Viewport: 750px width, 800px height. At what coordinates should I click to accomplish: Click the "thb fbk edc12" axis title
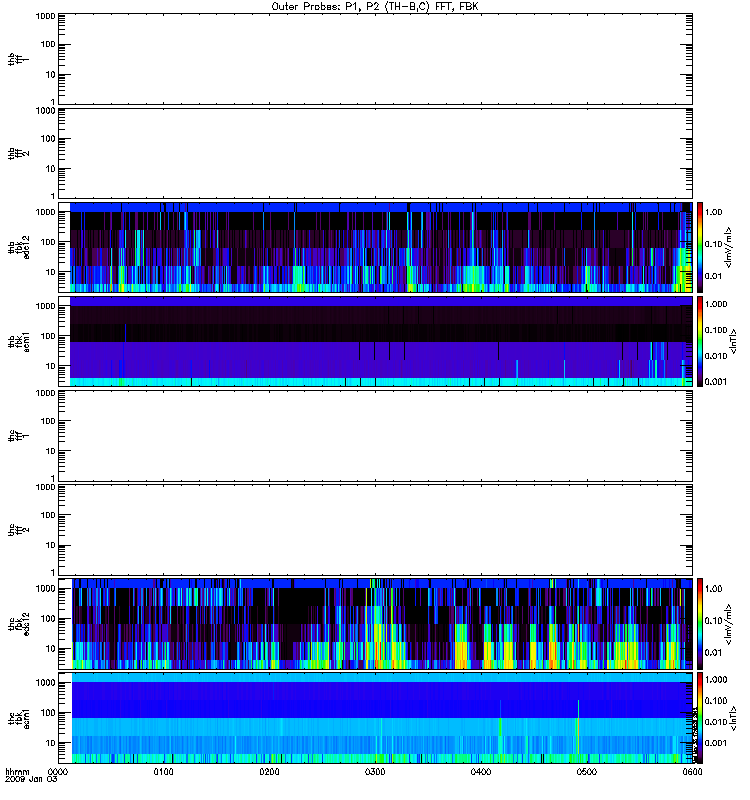18,247
